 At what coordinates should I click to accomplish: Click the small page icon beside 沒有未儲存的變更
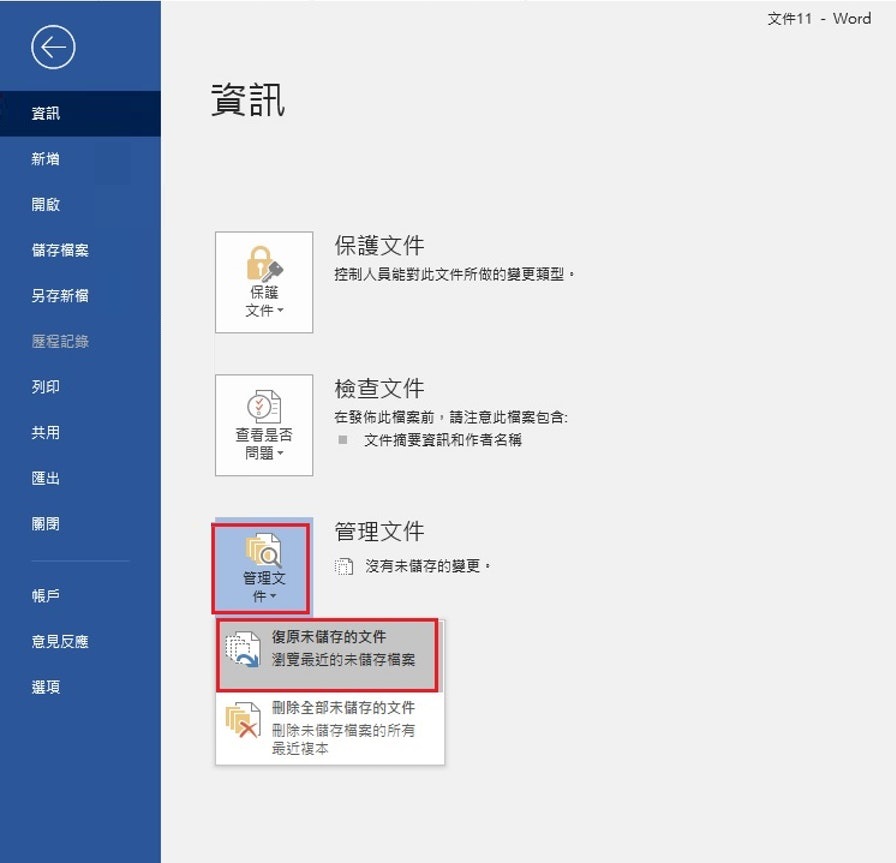coord(344,567)
